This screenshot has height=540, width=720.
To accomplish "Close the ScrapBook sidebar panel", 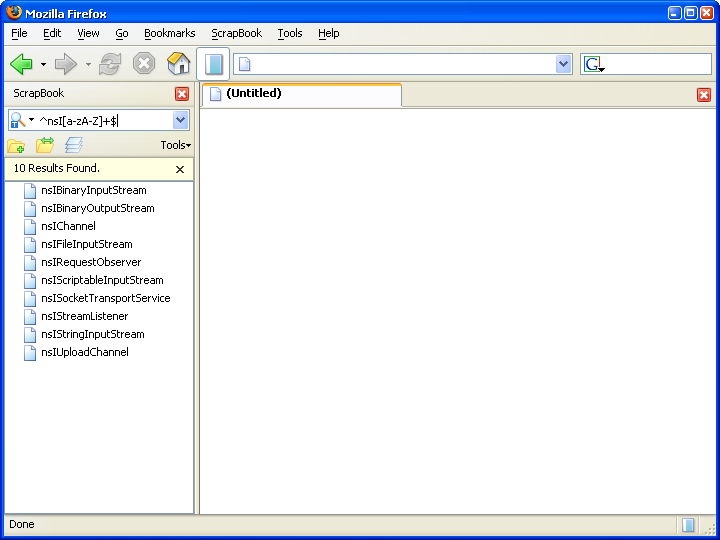I will click(x=182, y=94).
